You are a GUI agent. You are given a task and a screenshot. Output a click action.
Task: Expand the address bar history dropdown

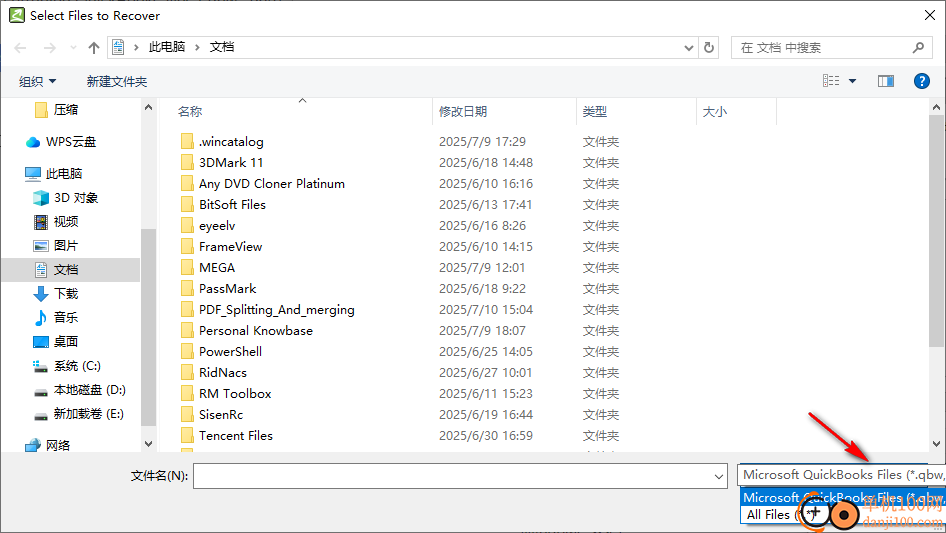688,48
